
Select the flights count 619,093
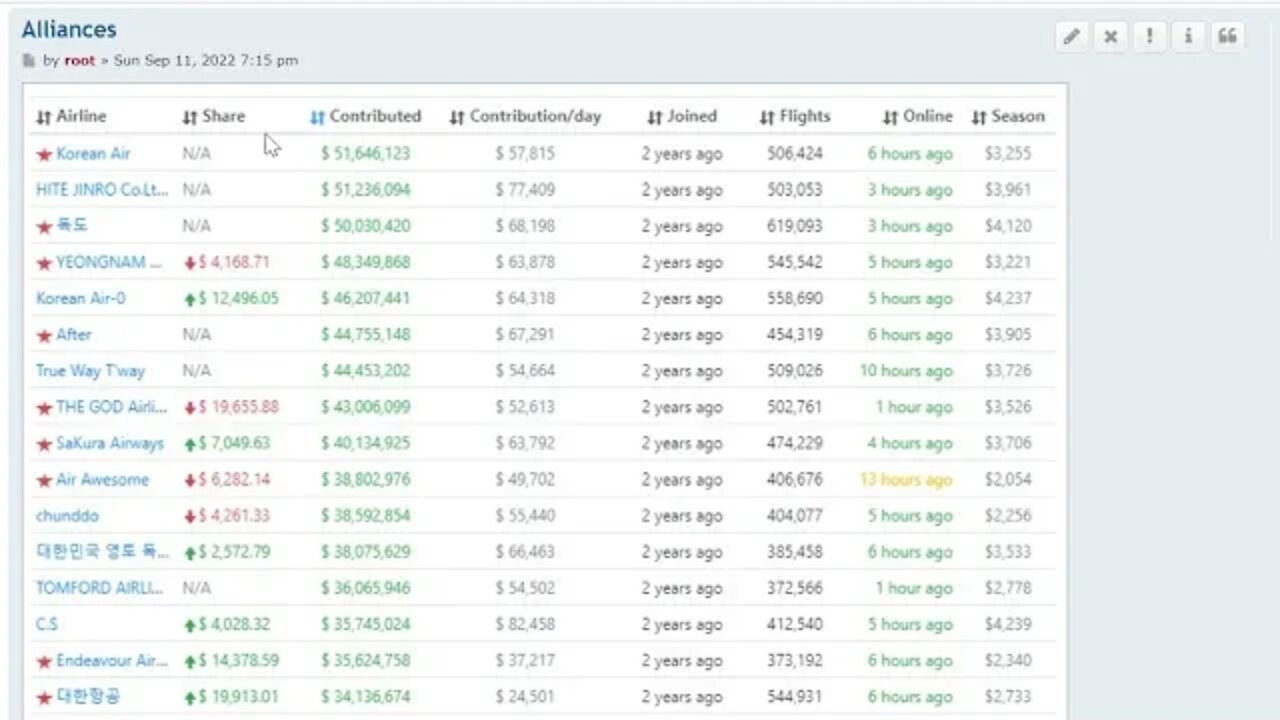click(795, 226)
